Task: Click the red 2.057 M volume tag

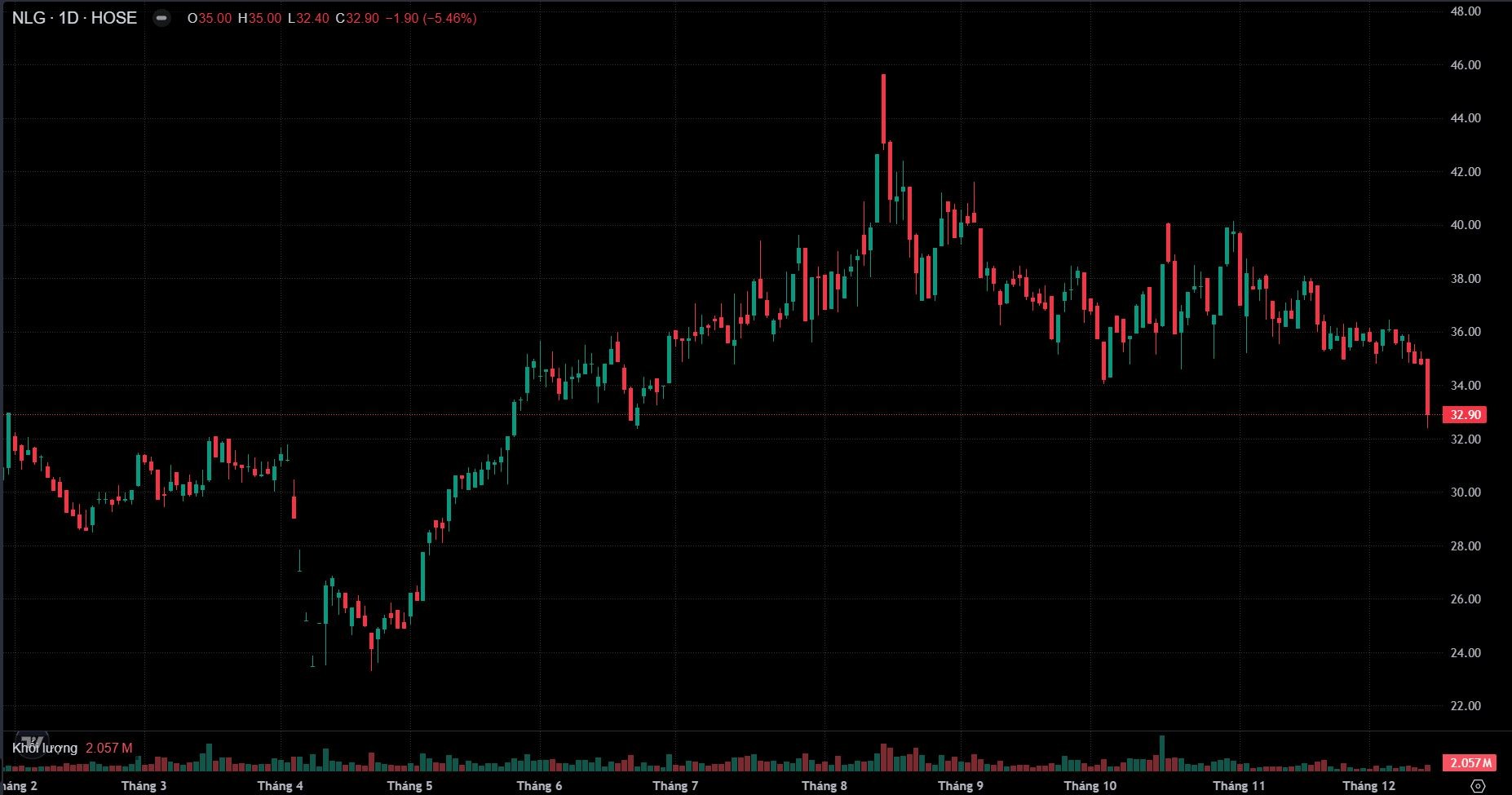Action: (x=1468, y=763)
